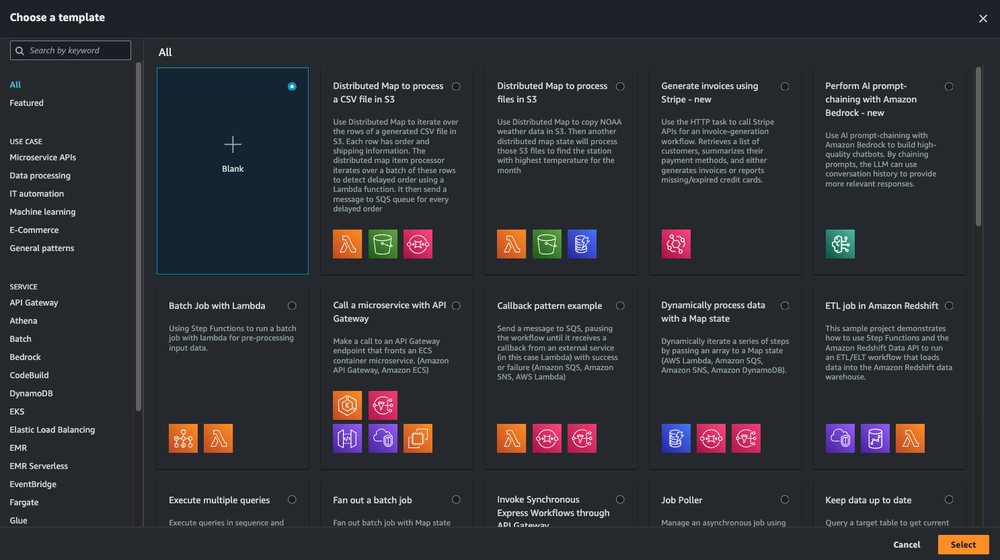Image resolution: width=1000 pixels, height=560 pixels.
Task: Filter templates by Featured
Action: 26,103
